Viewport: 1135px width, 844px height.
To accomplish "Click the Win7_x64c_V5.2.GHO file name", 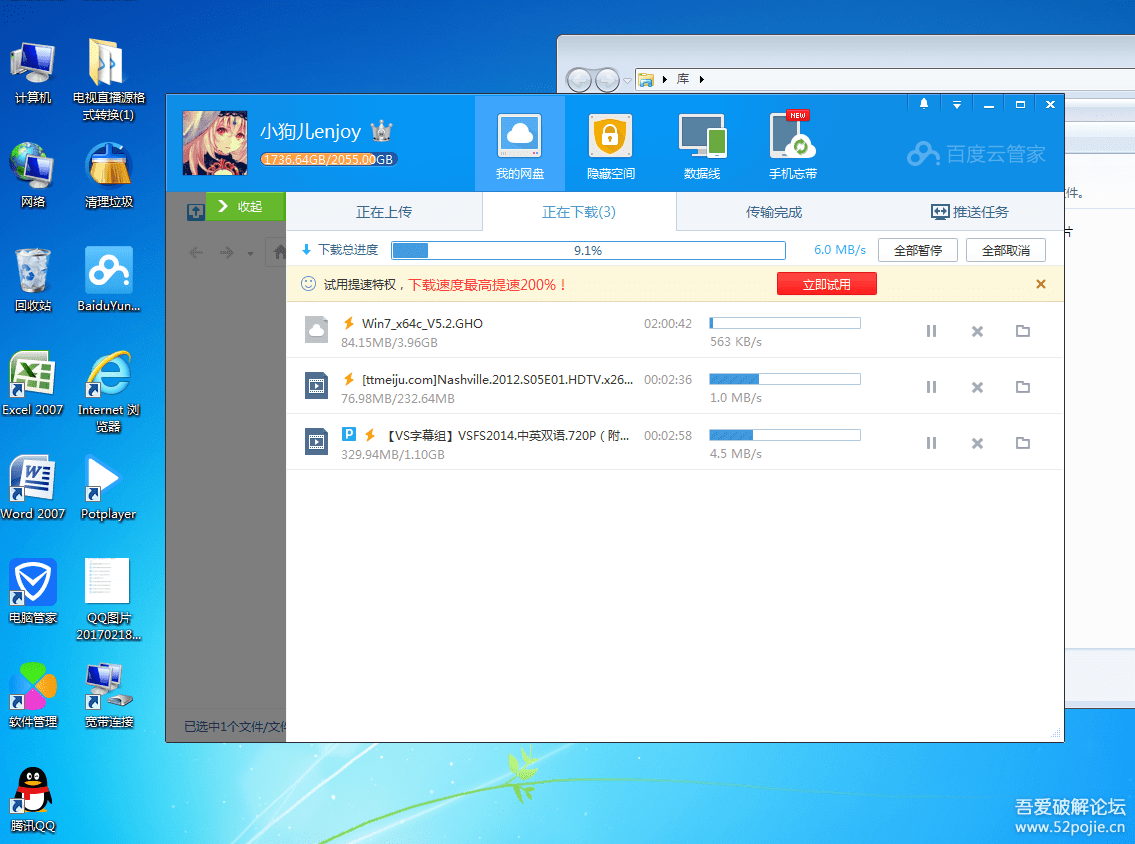I will tap(422, 324).
